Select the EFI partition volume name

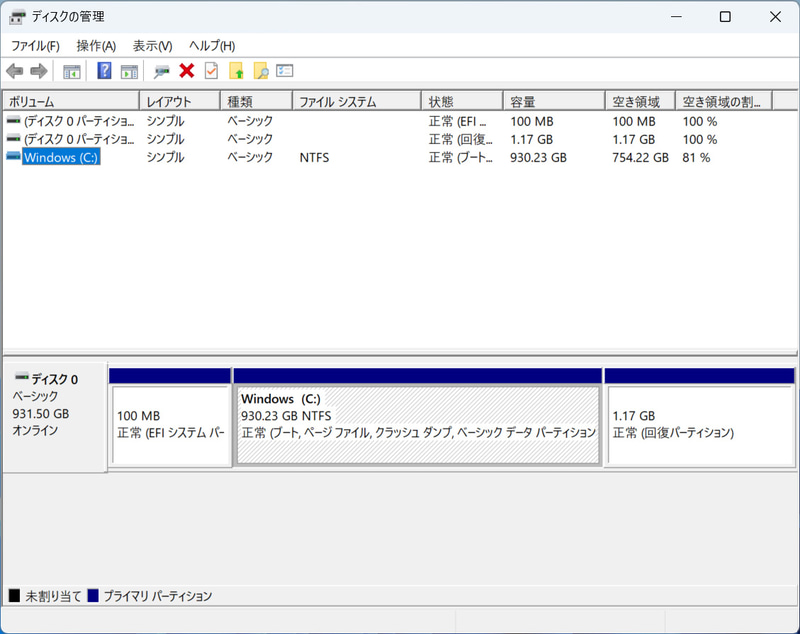click(x=79, y=121)
